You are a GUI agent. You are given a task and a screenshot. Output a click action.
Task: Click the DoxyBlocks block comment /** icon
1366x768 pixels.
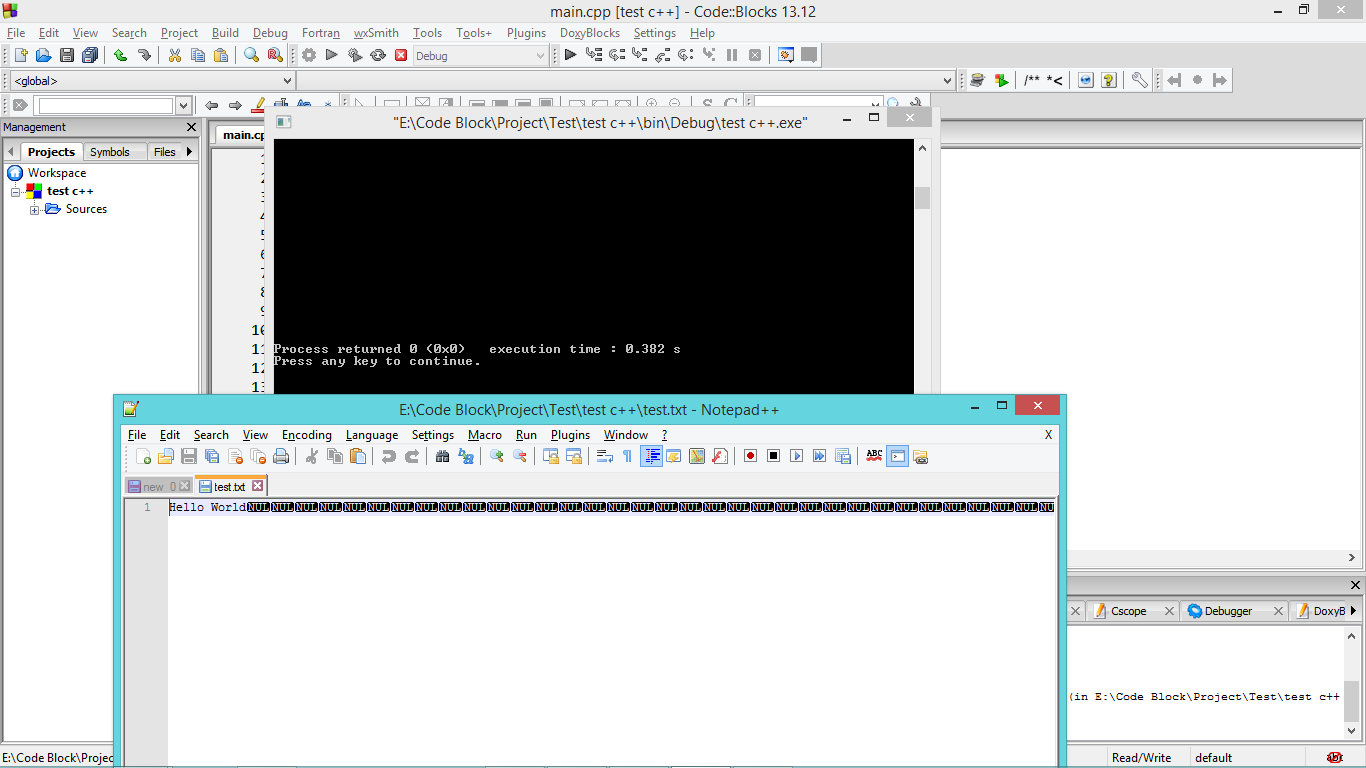(x=1031, y=81)
